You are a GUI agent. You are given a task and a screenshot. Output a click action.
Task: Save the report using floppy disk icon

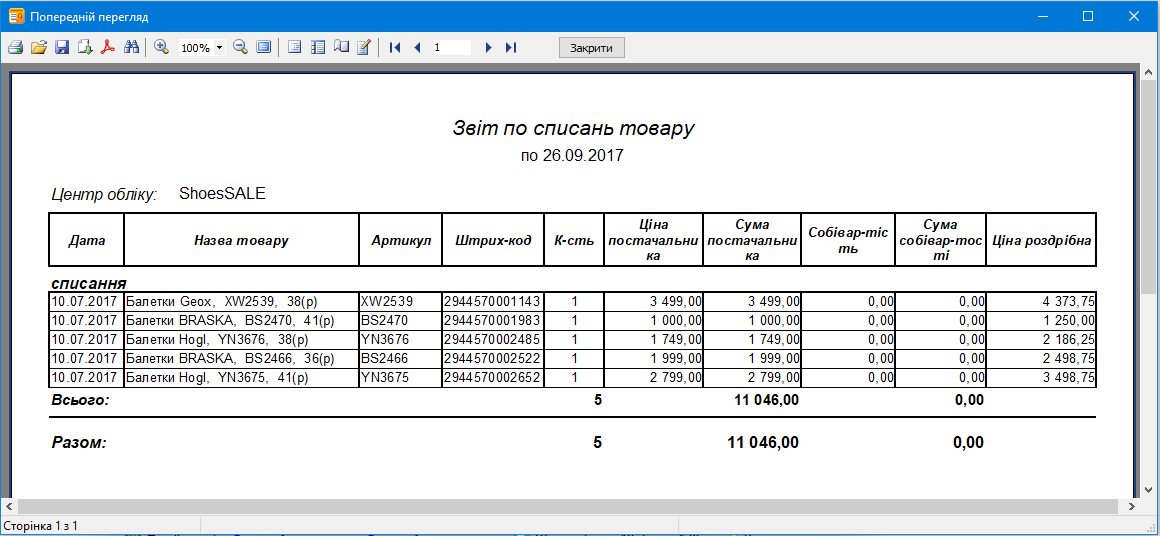[x=61, y=47]
